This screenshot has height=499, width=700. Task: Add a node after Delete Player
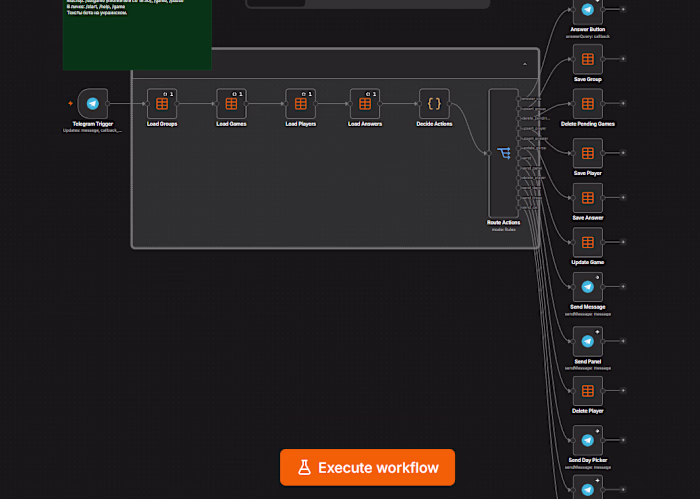click(x=623, y=391)
